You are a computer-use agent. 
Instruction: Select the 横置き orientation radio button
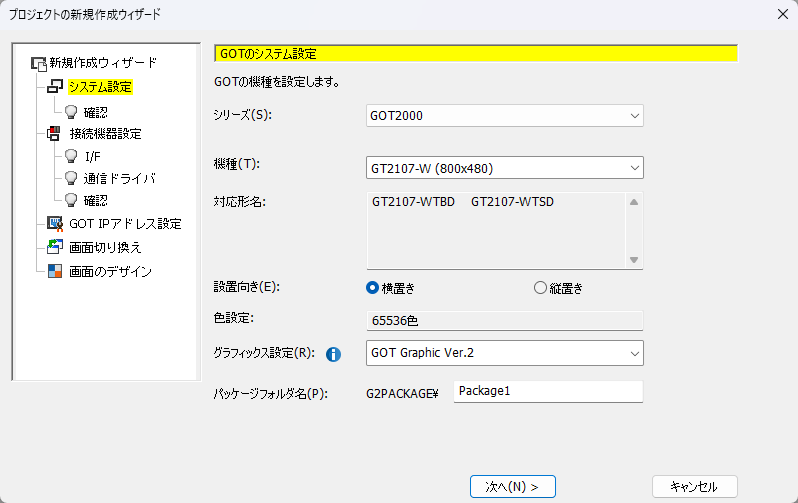coord(373,288)
